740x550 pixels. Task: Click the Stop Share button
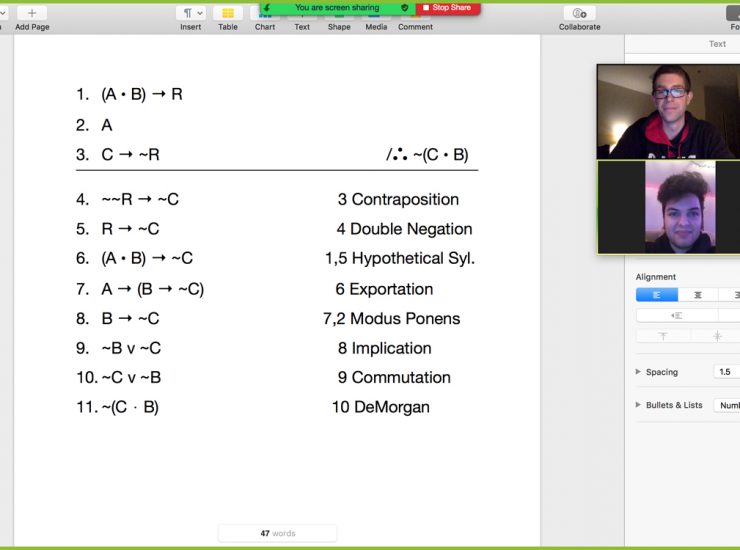(447, 8)
